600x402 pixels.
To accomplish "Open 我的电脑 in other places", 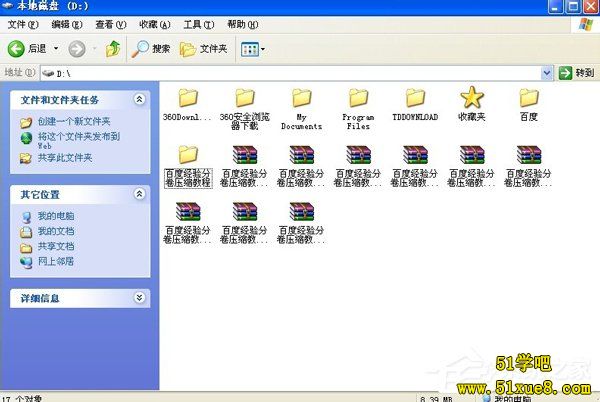I will click(x=55, y=216).
